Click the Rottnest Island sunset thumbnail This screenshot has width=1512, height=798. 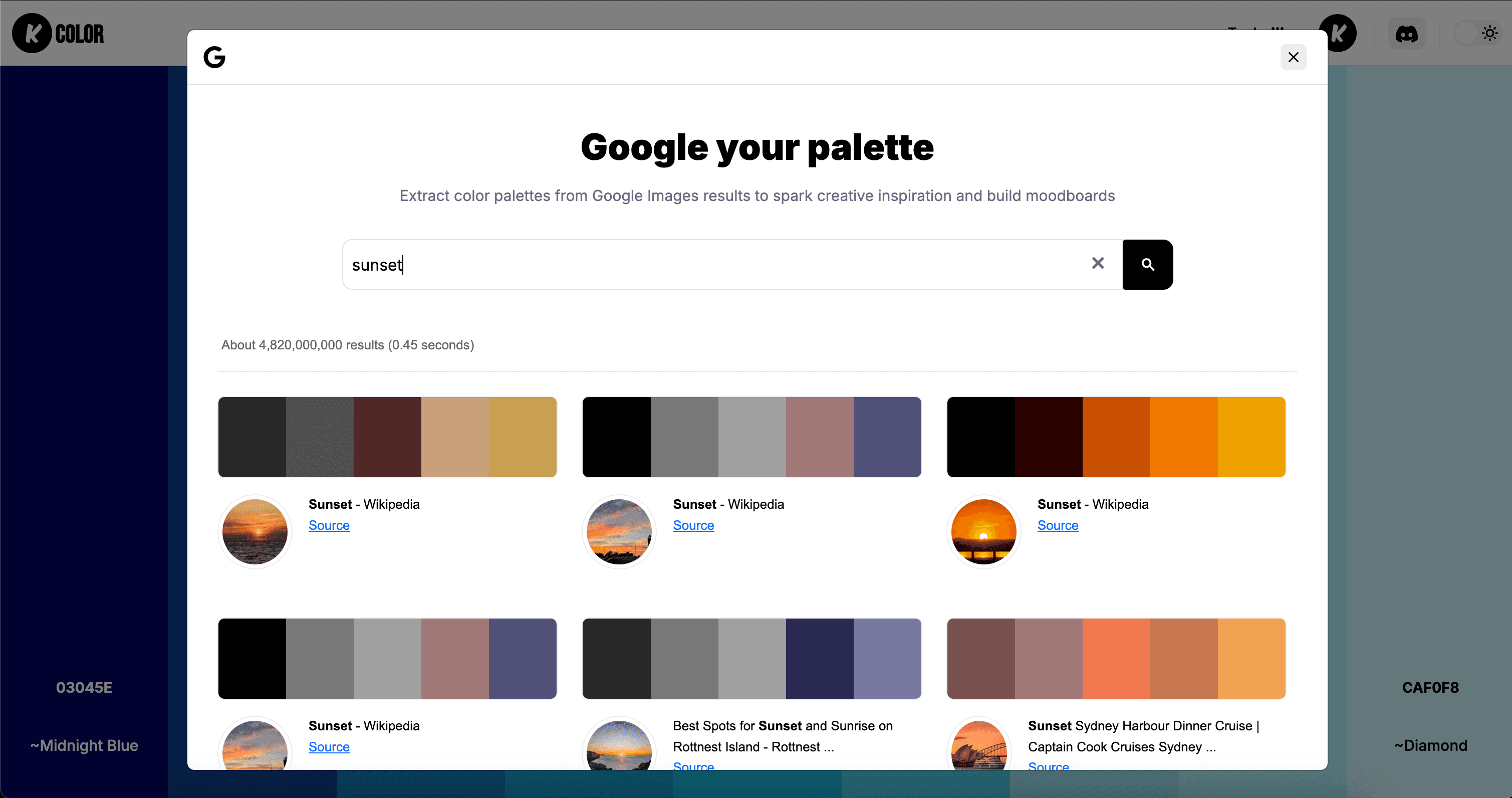tap(619, 745)
